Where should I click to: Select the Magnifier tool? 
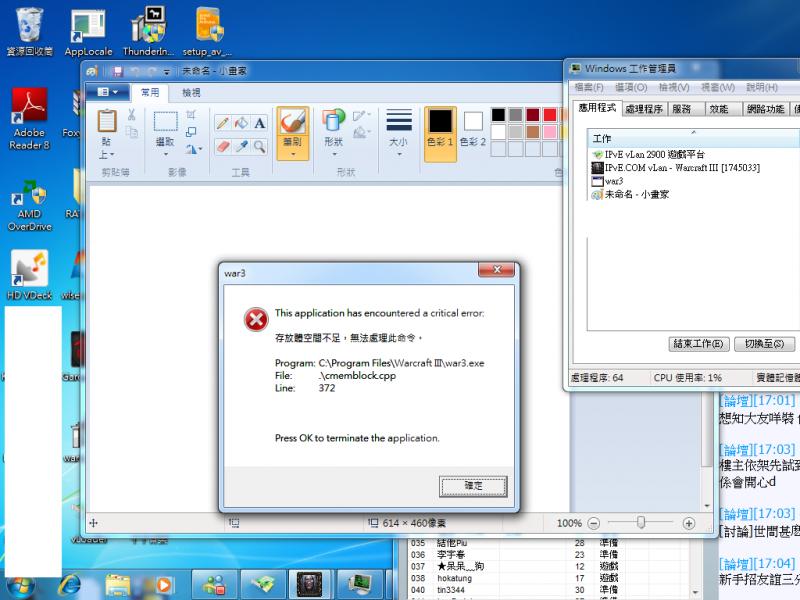(257, 145)
